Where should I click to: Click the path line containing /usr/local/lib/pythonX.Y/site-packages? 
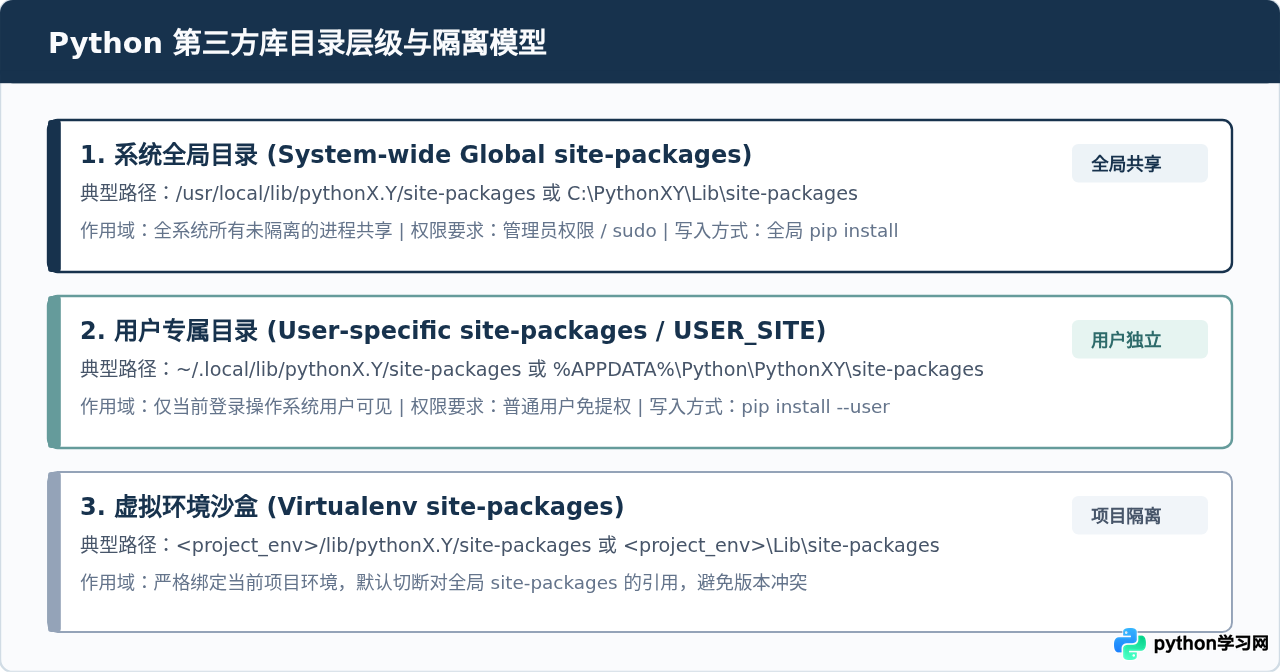469,193
